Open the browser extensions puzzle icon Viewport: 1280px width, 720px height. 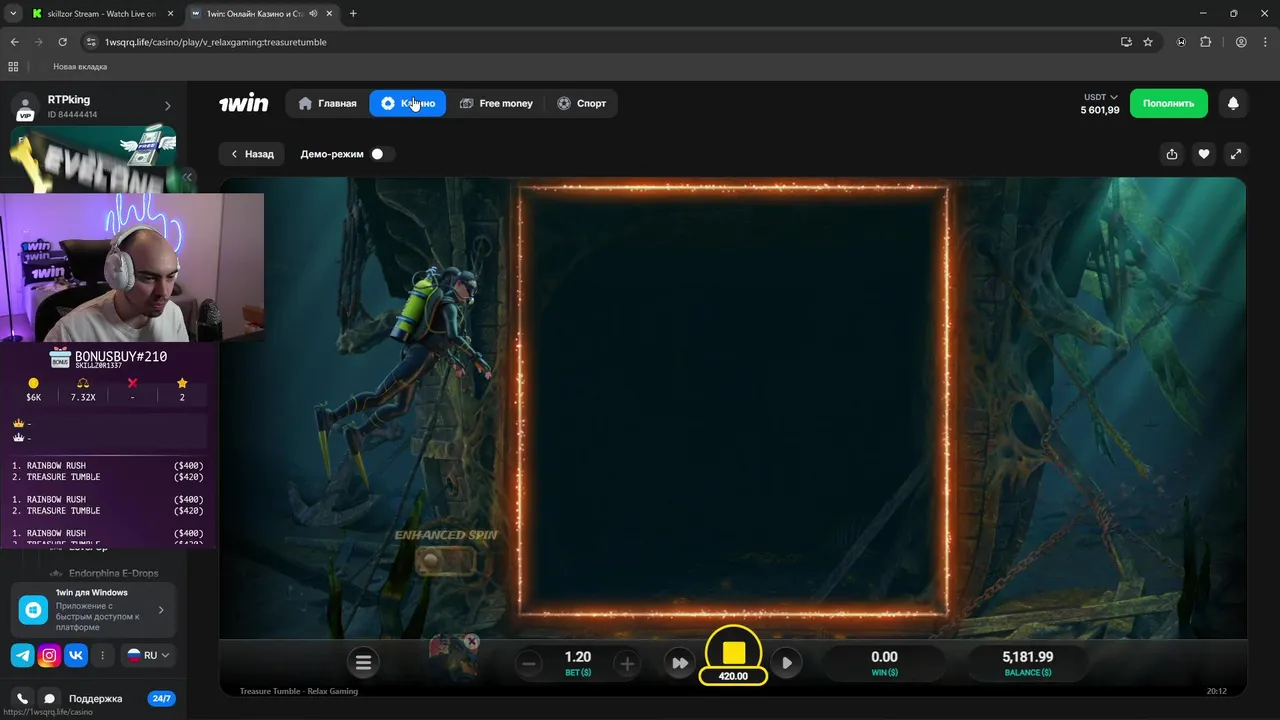[1205, 42]
